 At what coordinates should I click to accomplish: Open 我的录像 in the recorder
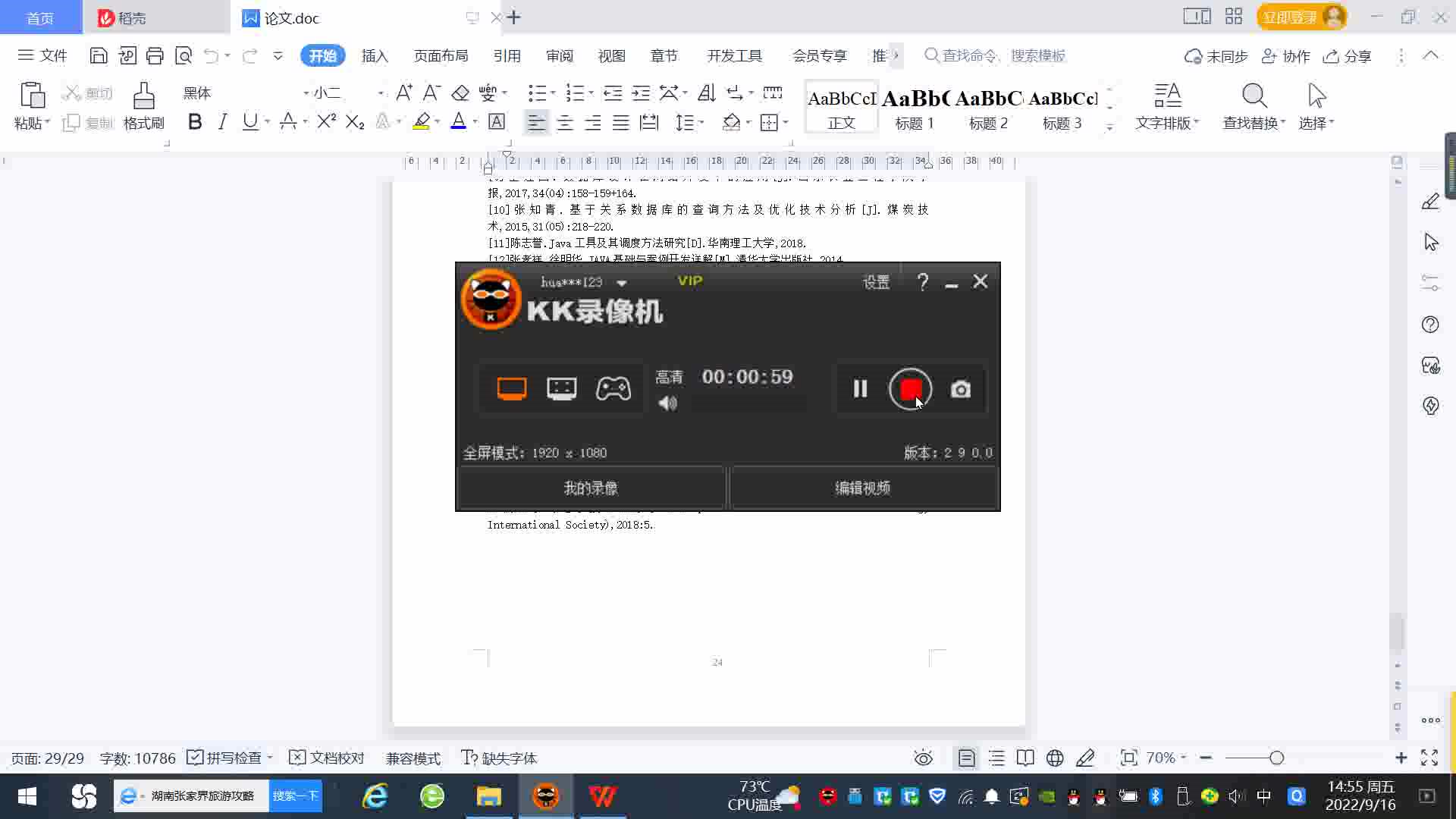[x=591, y=488]
